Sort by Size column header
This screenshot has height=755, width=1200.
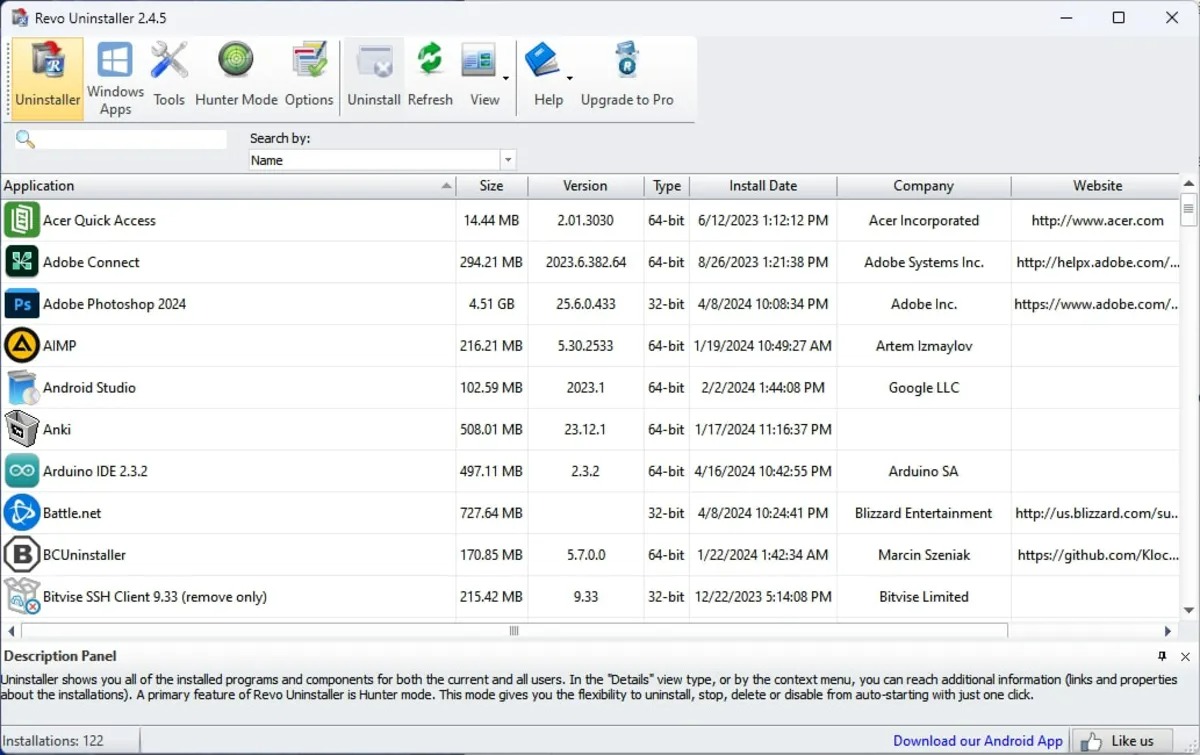point(491,186)
